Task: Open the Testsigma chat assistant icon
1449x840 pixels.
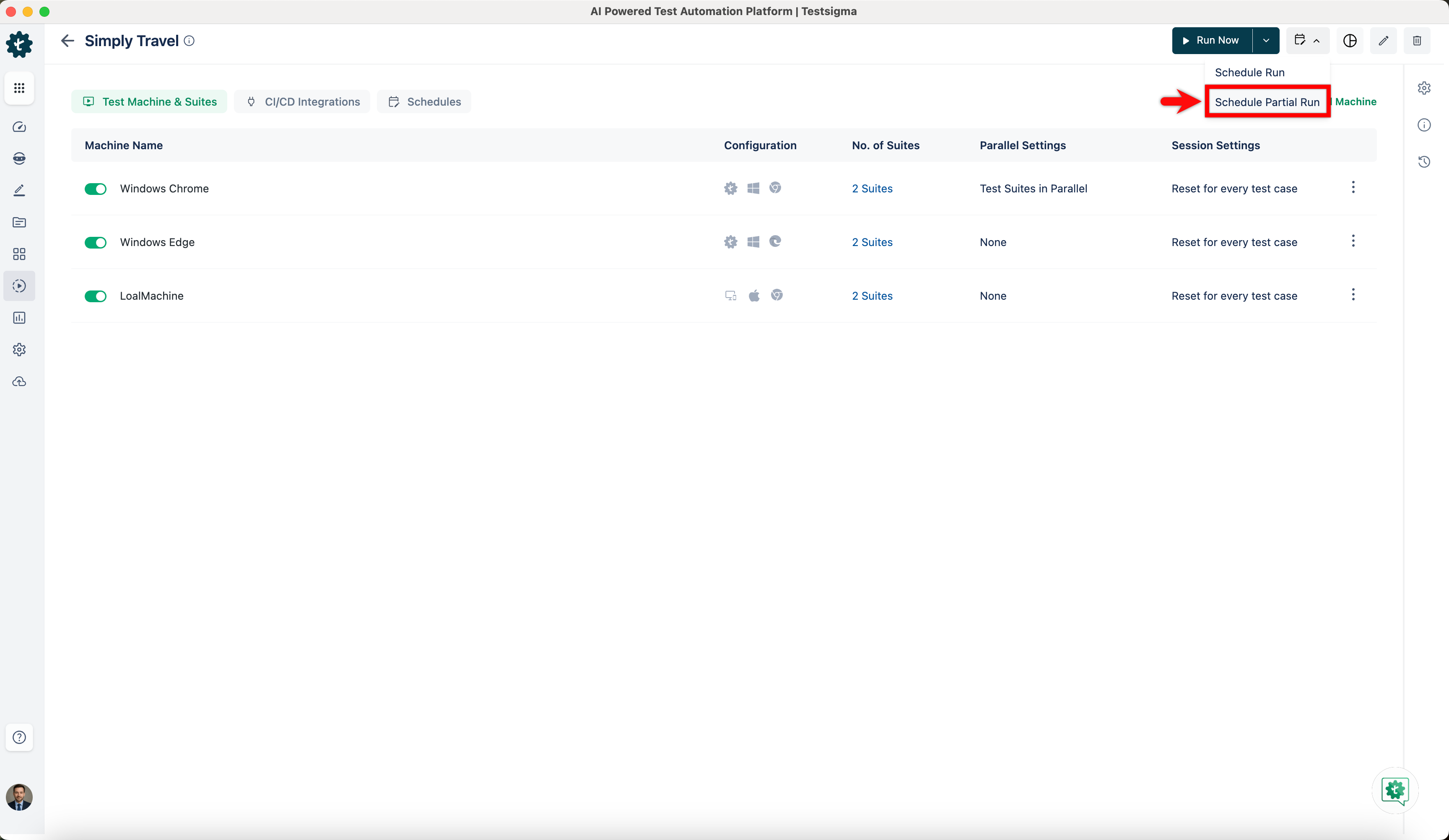Action: point(1394,790)
